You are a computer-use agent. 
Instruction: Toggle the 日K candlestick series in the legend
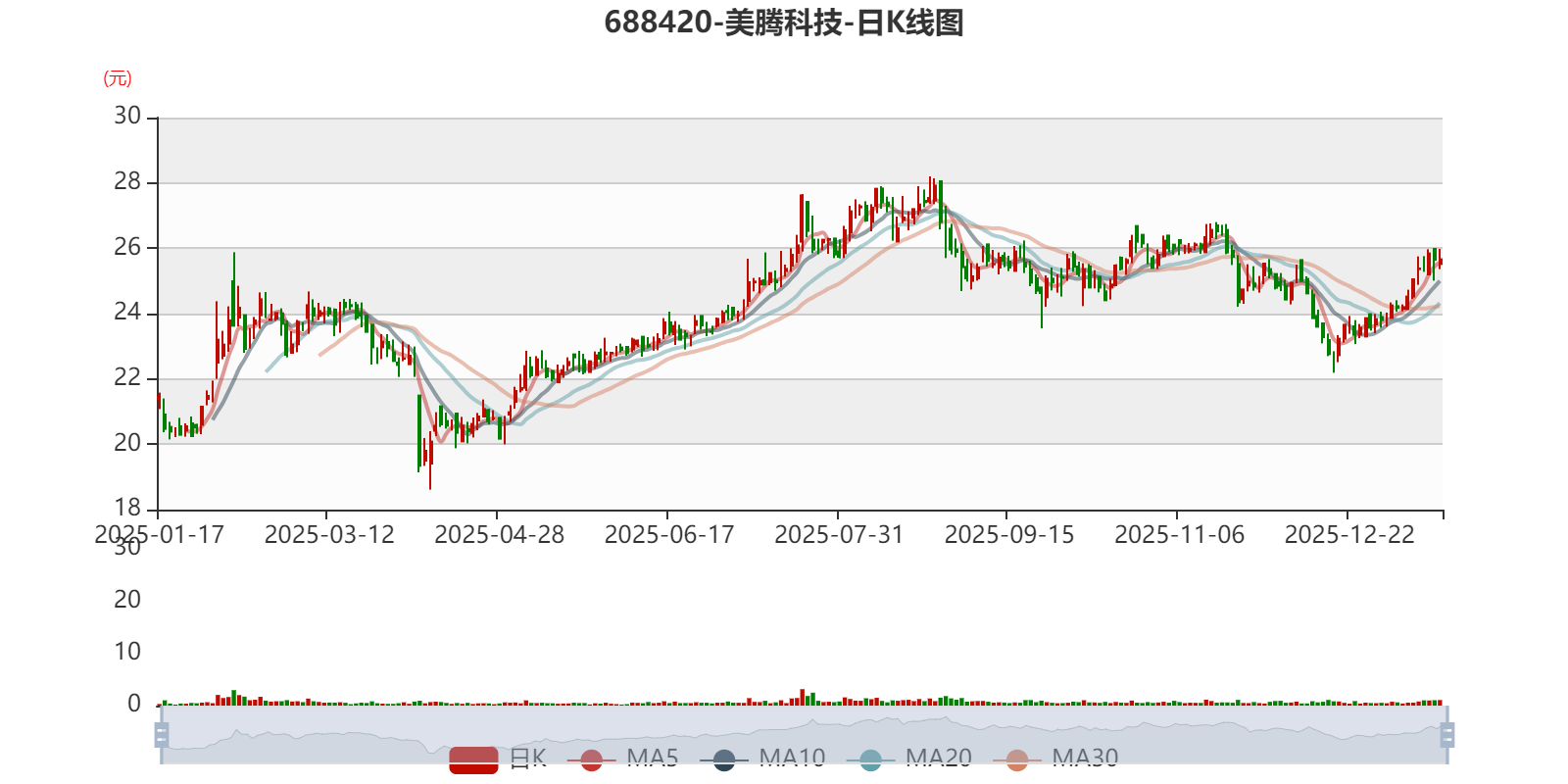pyautogui.click(x=498, y=758)
